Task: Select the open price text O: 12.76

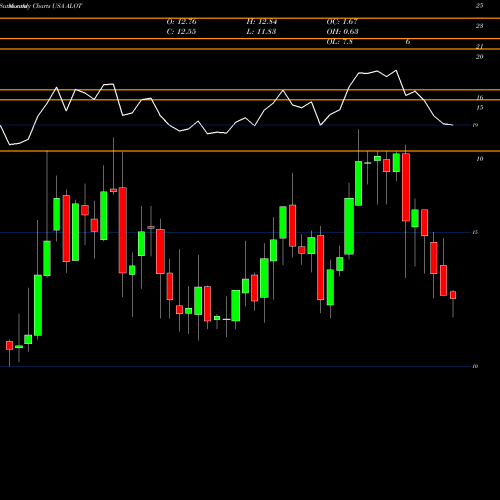Action: (181, 22)
